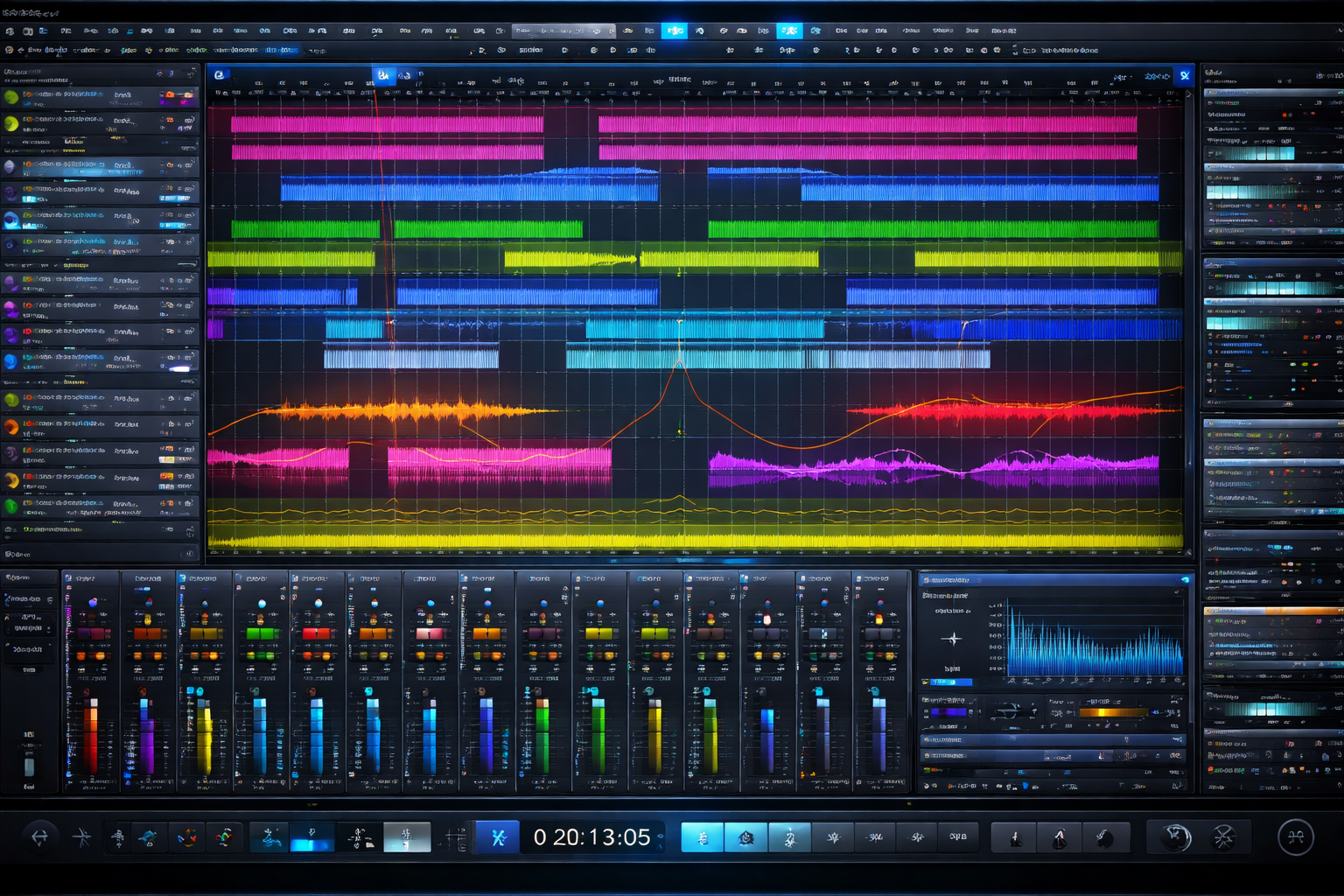Click the time display showing 20:13:05
Screen dimensions: 1344x896
[593, 836]
